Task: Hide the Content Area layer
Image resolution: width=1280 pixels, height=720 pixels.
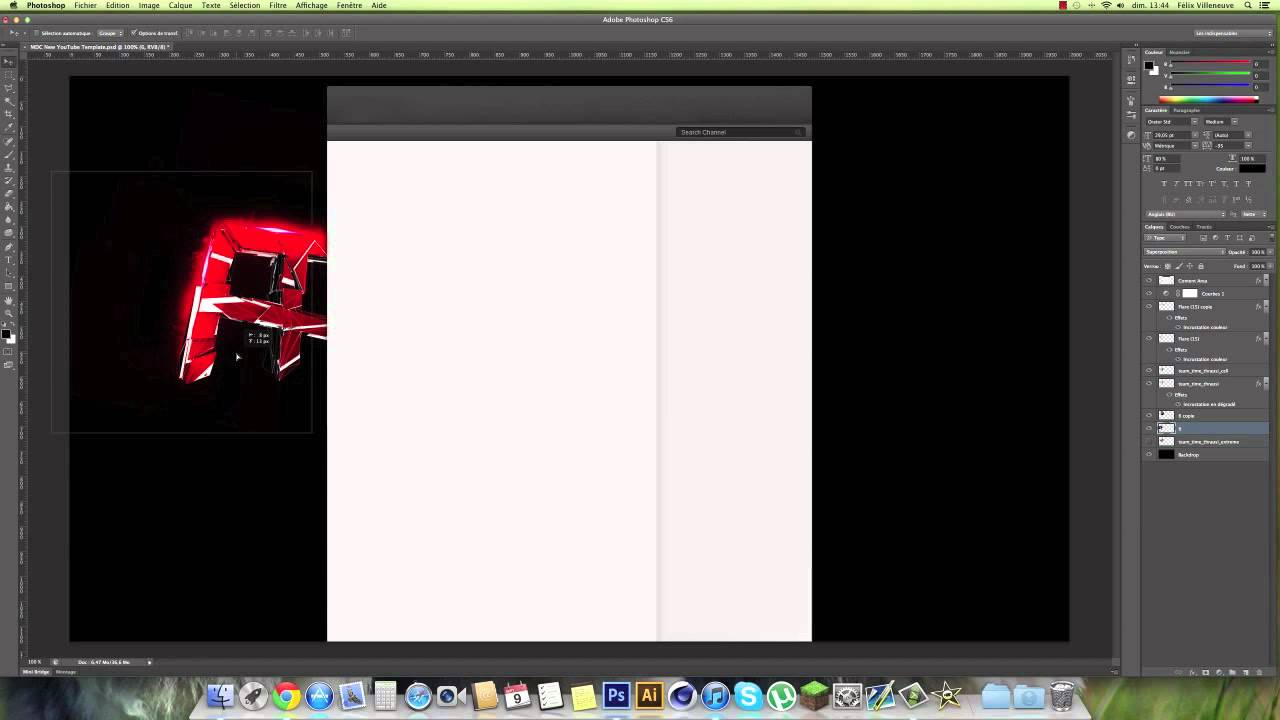Action: [x=1149, y=281]
